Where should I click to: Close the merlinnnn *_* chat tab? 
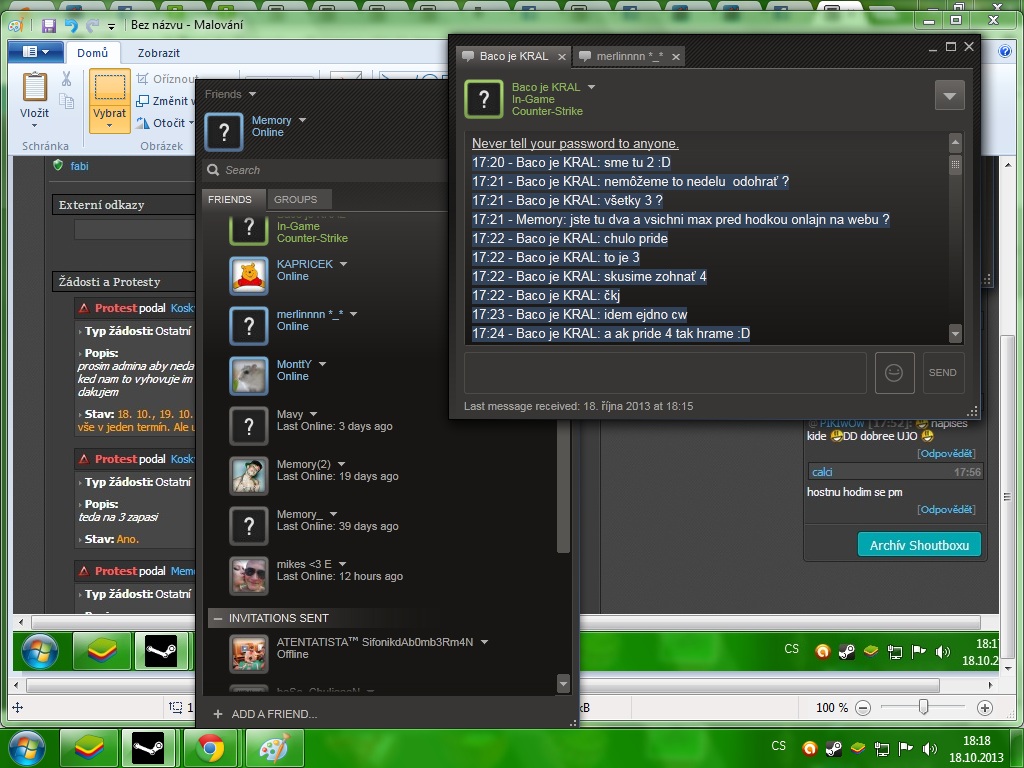[676, 57]
